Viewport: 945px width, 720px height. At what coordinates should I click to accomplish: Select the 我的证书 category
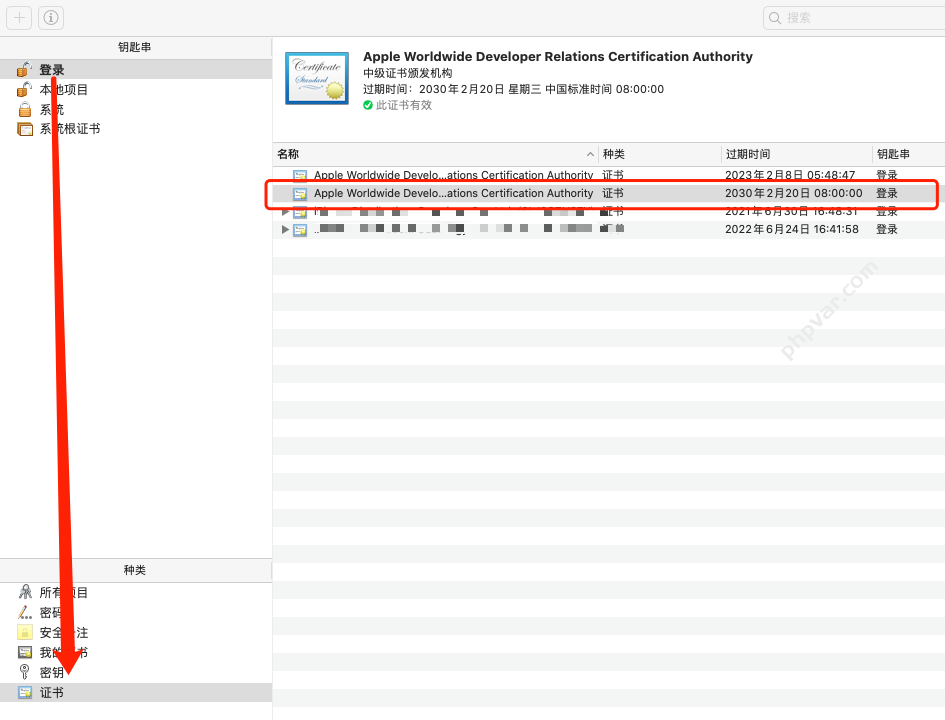point(136,653)
